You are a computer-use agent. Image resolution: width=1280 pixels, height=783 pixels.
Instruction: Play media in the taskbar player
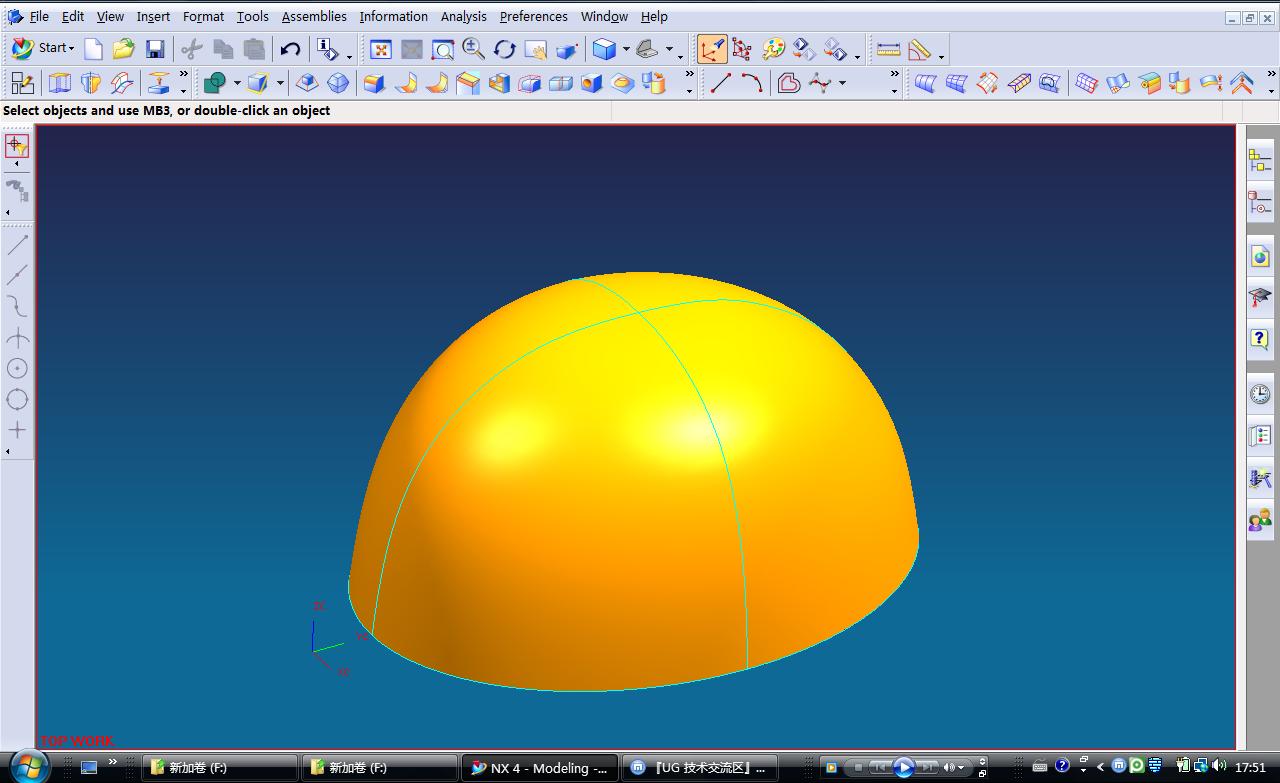903,768
